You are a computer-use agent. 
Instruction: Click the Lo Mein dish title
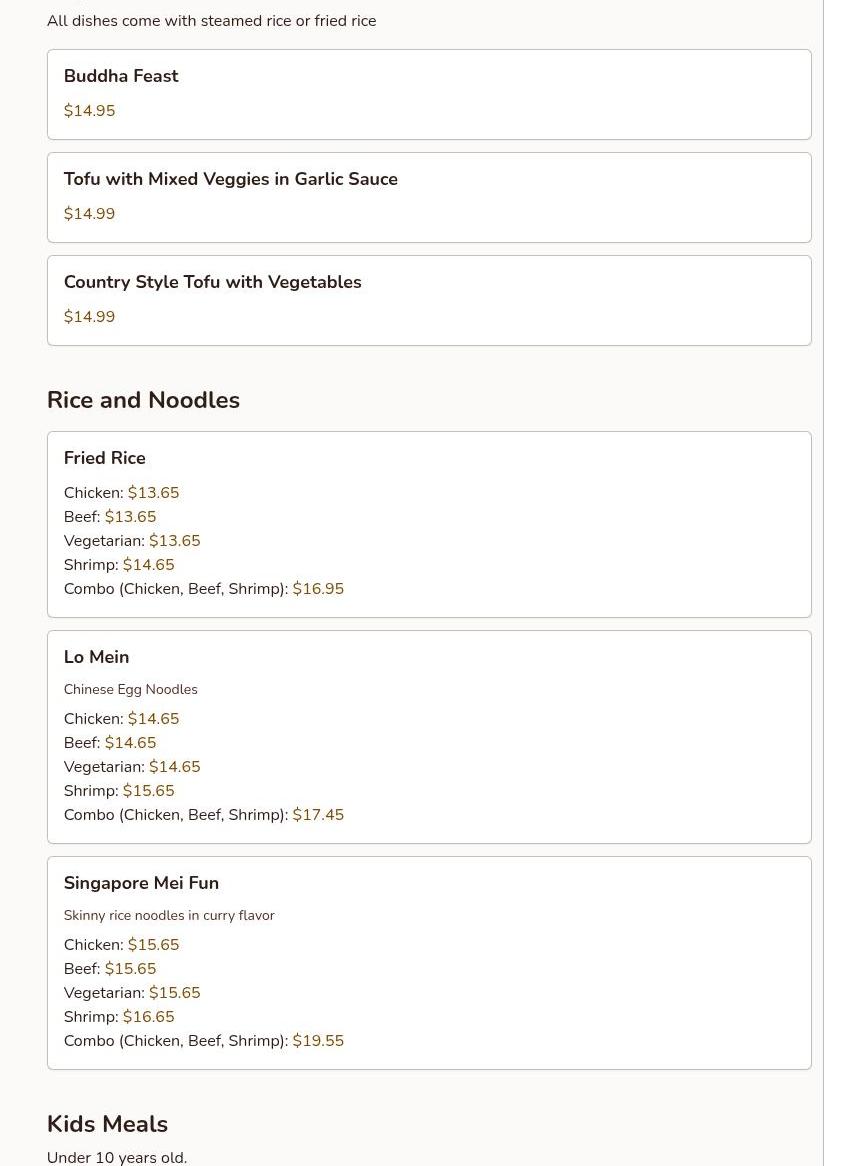coord(96,658)
